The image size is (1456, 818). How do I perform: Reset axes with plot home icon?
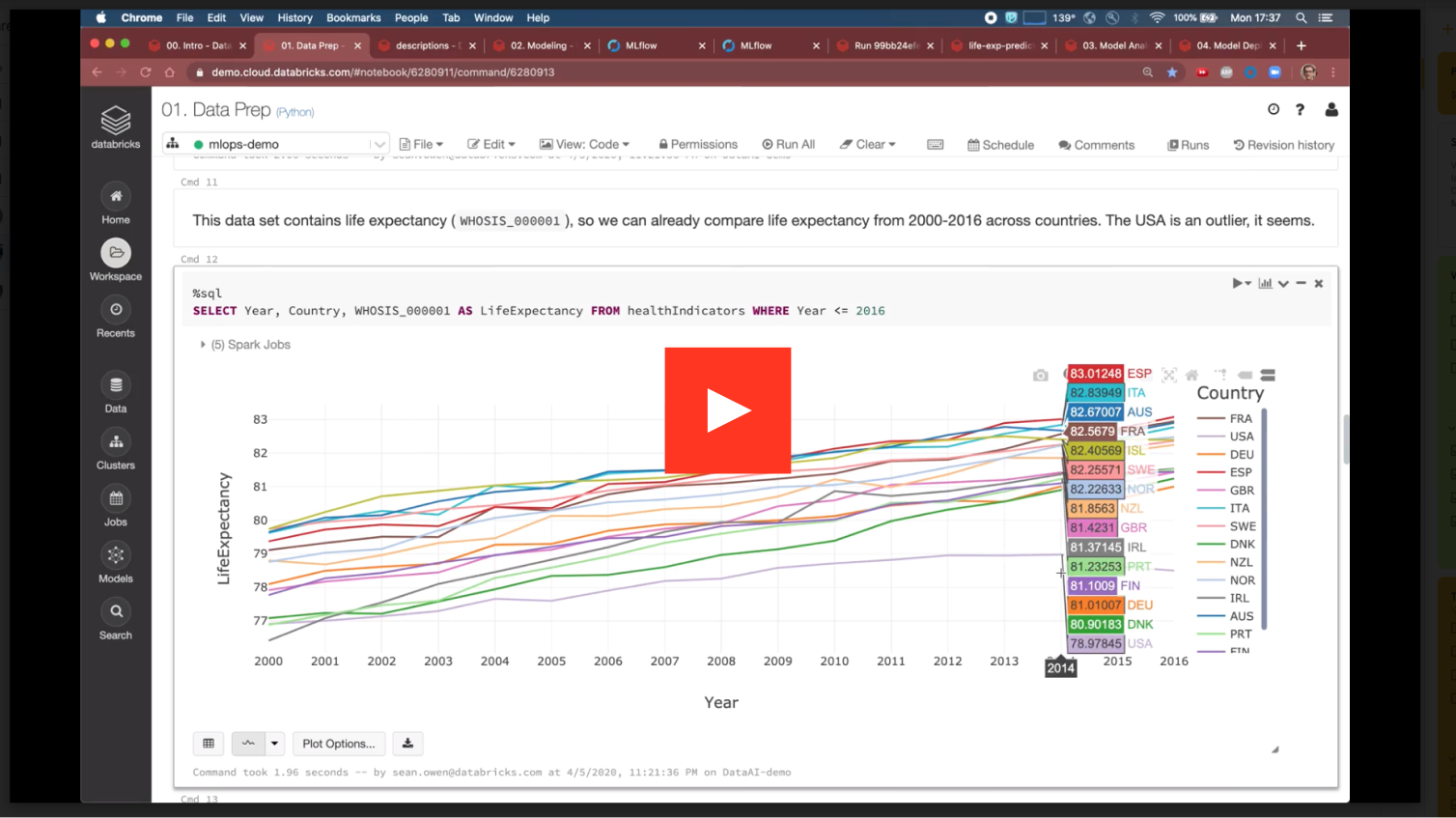click(1192, 375)
